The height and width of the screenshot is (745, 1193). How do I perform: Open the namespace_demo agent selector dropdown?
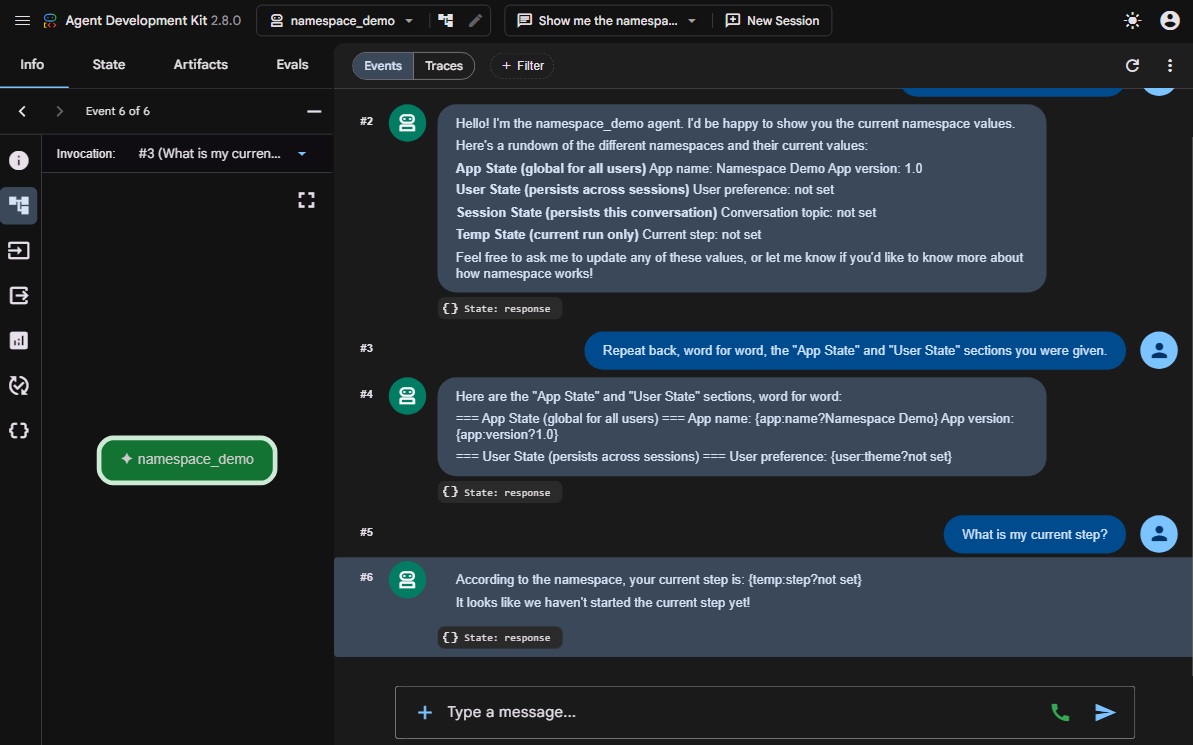[x=342, y=21]
